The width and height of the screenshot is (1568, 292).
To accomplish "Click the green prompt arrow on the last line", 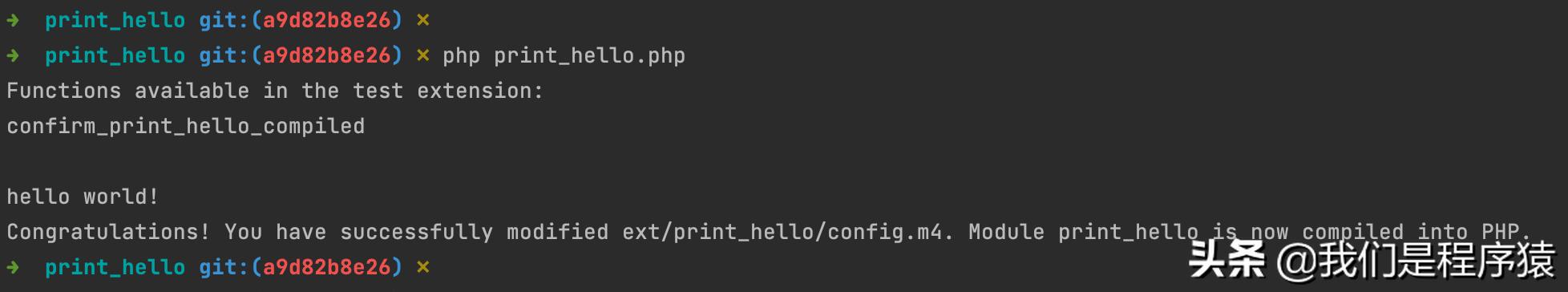I will pos(13,267).
